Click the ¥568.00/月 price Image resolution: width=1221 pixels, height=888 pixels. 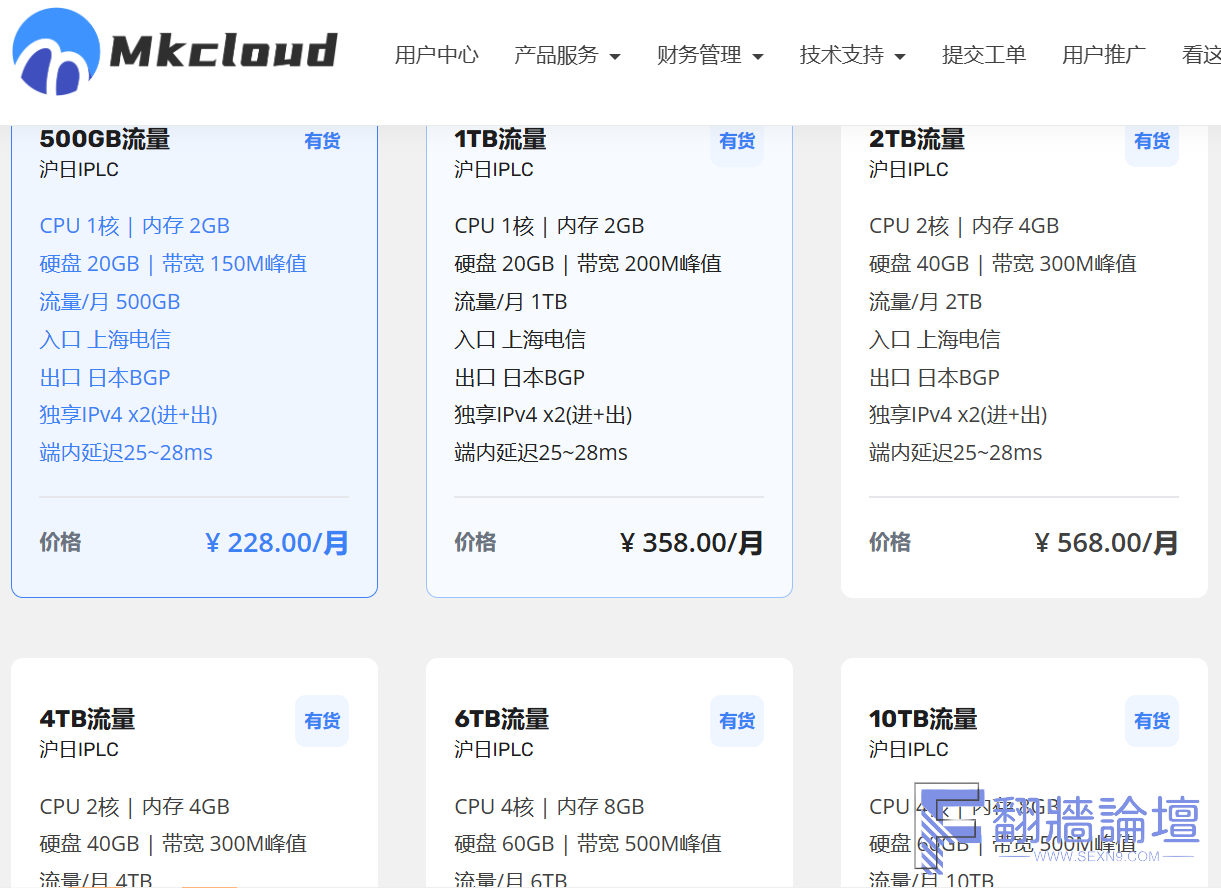[x=1107, y=543]
